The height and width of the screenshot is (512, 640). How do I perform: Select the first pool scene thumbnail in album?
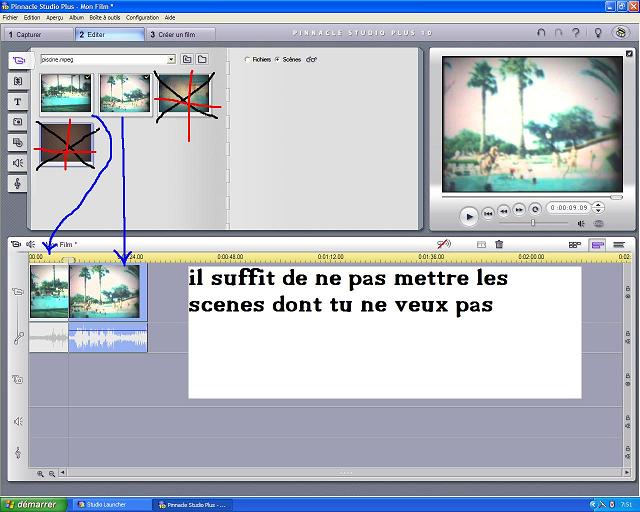click(x=66, y=93)
